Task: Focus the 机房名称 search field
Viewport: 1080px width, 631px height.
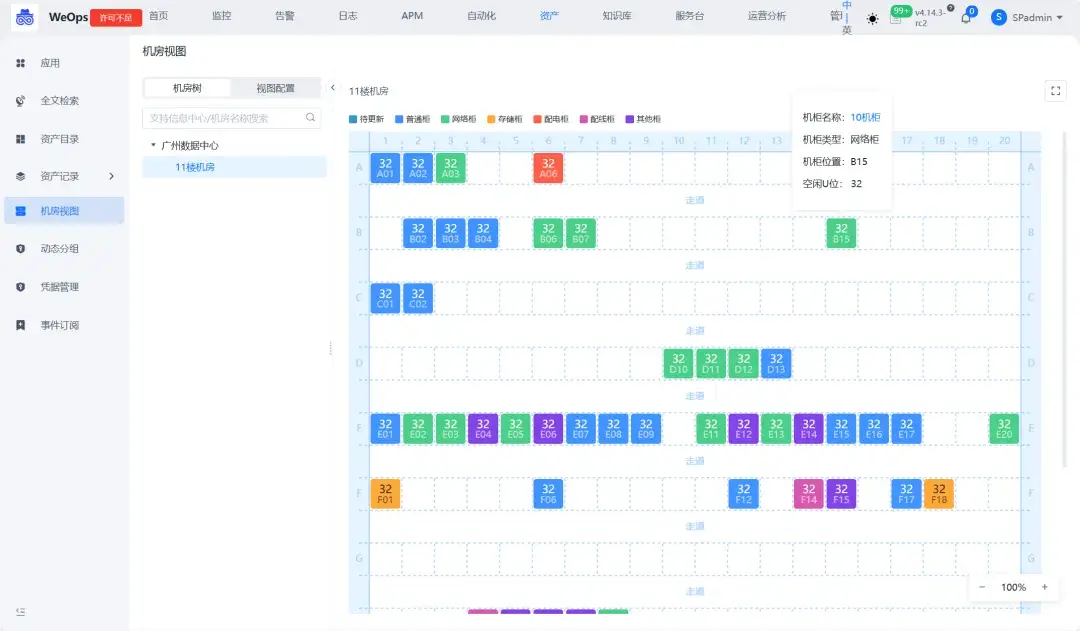Action: click(x=231, y=118)
